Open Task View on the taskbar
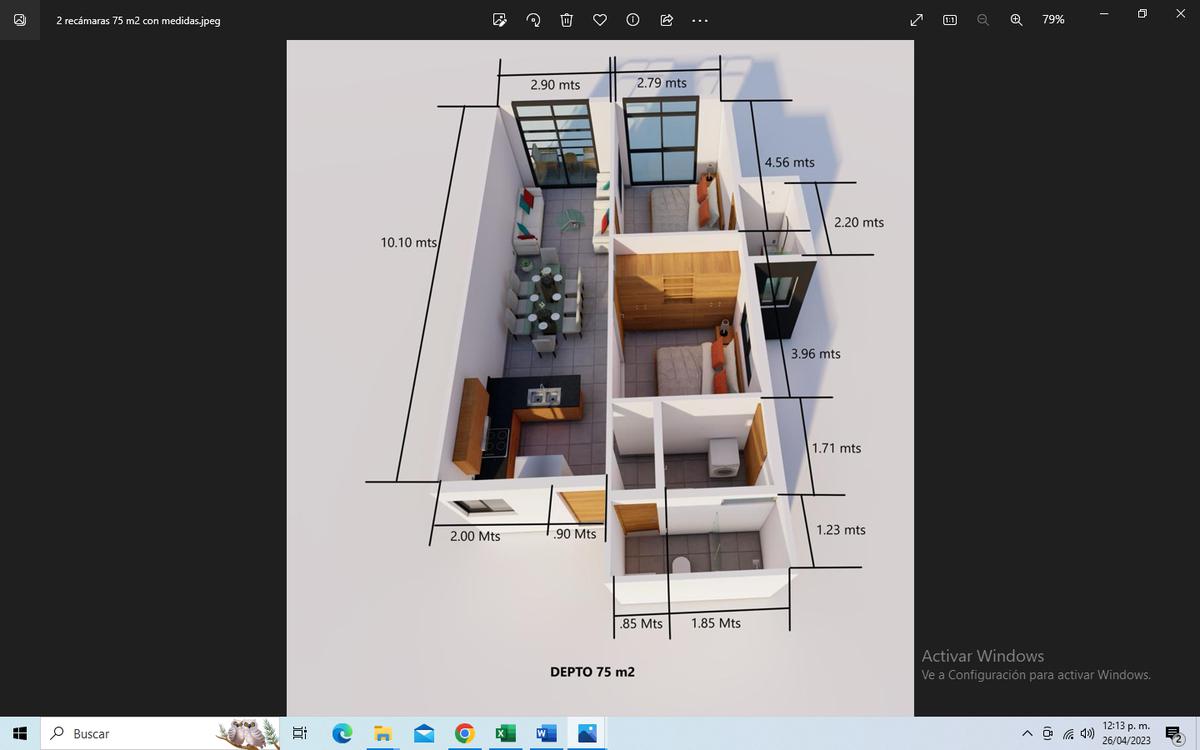1200x750 pixels. pyautogui.click(x=299, y=733)
